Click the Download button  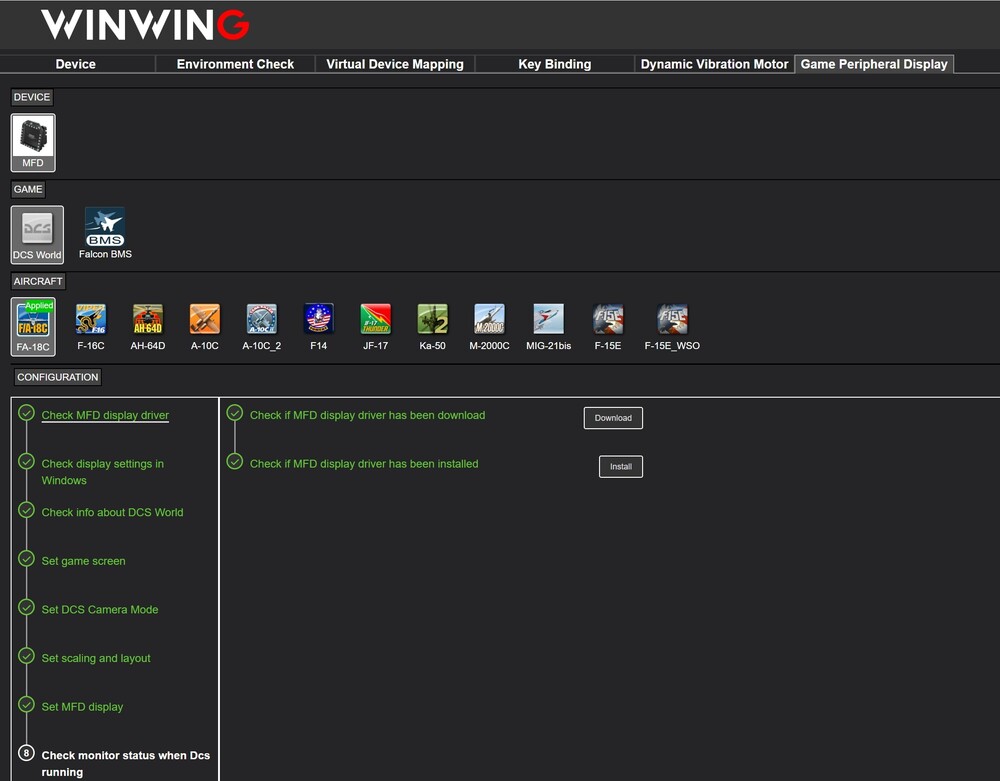coord(613,418)
